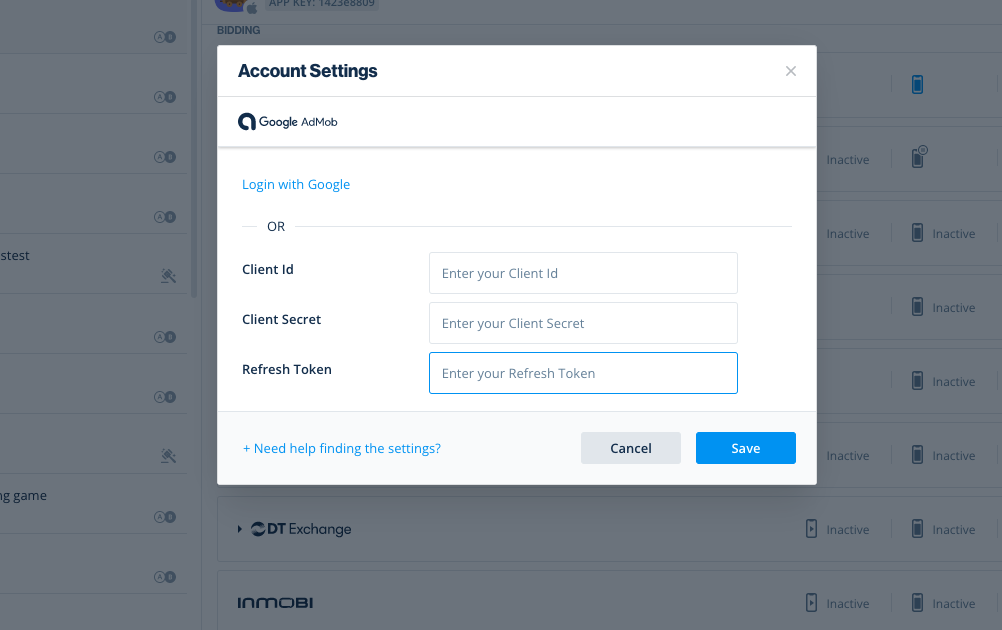Image resolution: width=1002 pixels, height=630 pixels.
Task: Click the InMobi network logo
Action: tap(275, 603)
